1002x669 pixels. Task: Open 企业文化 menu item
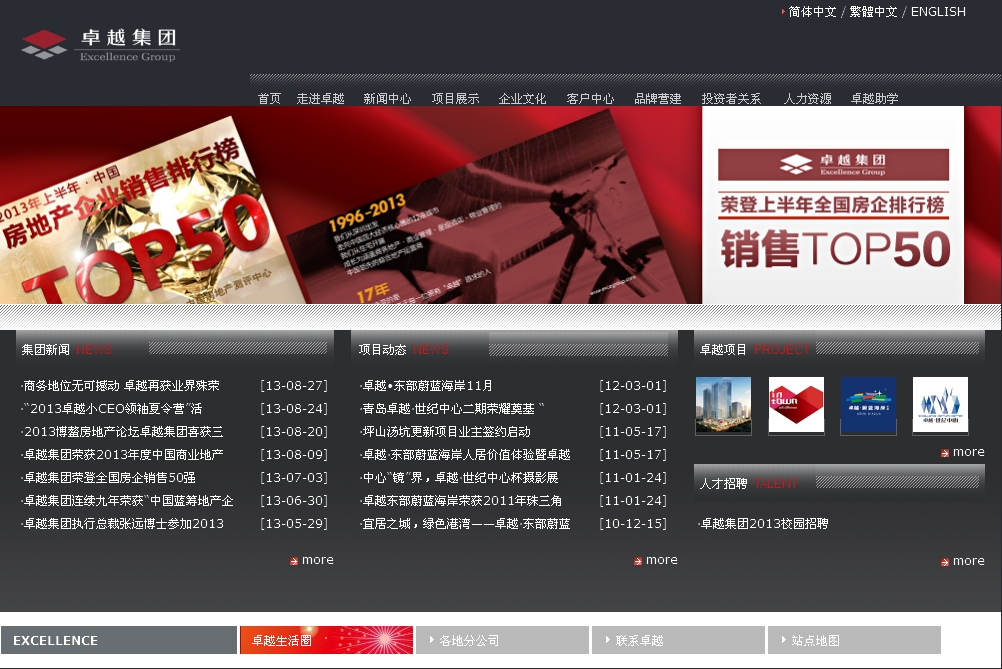point(522,98)
